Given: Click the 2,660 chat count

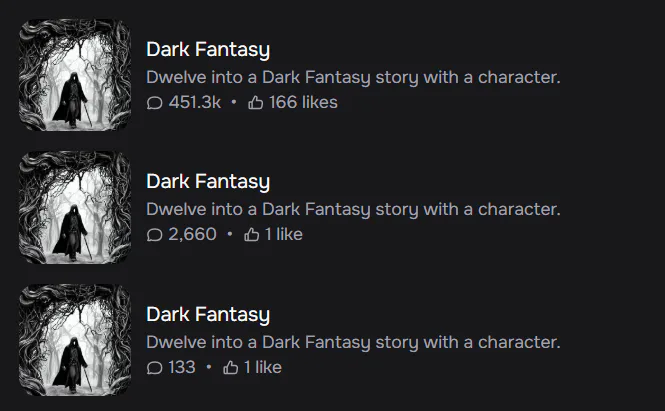Looking at the screenshot, I should click(193, 234).
